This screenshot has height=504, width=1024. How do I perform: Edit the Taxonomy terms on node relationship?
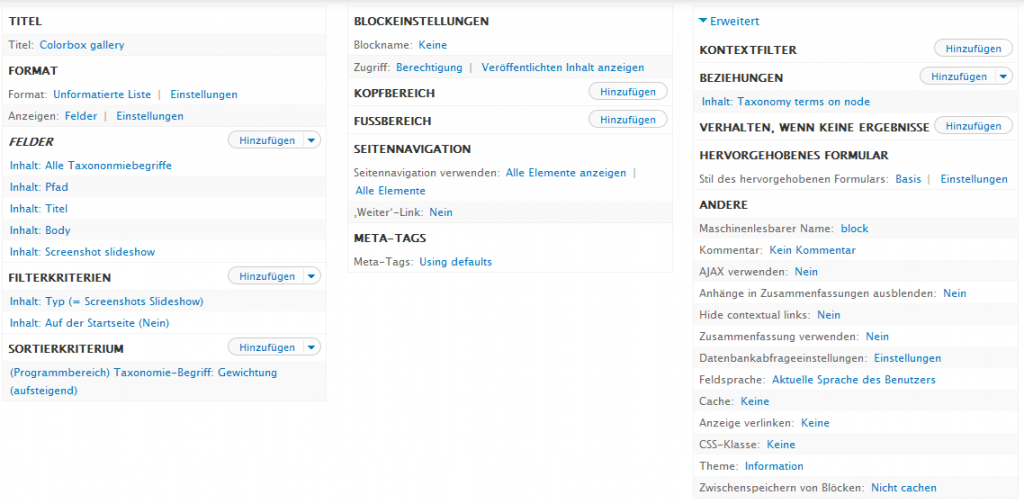click(x=785, y=102)
